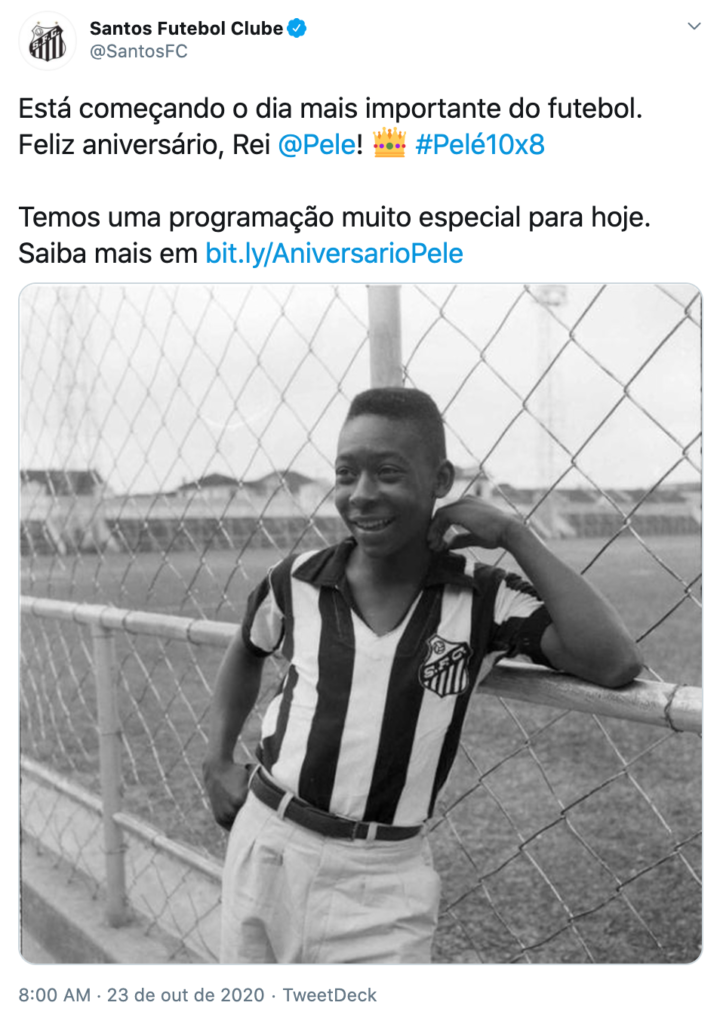
Task: Open the bit.ly/AniversarioPele link
Action: [x=335, y=253]
